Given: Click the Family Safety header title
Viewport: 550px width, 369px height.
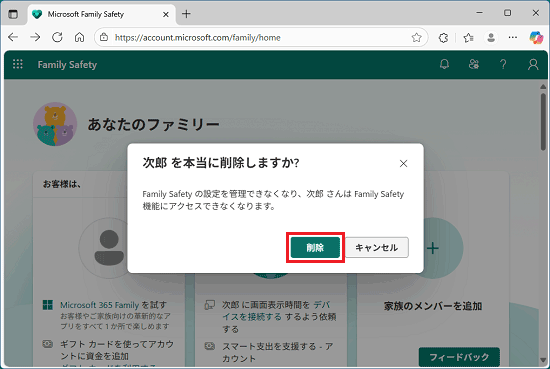Looking at the screenshot, I should [x=67, y=65].
